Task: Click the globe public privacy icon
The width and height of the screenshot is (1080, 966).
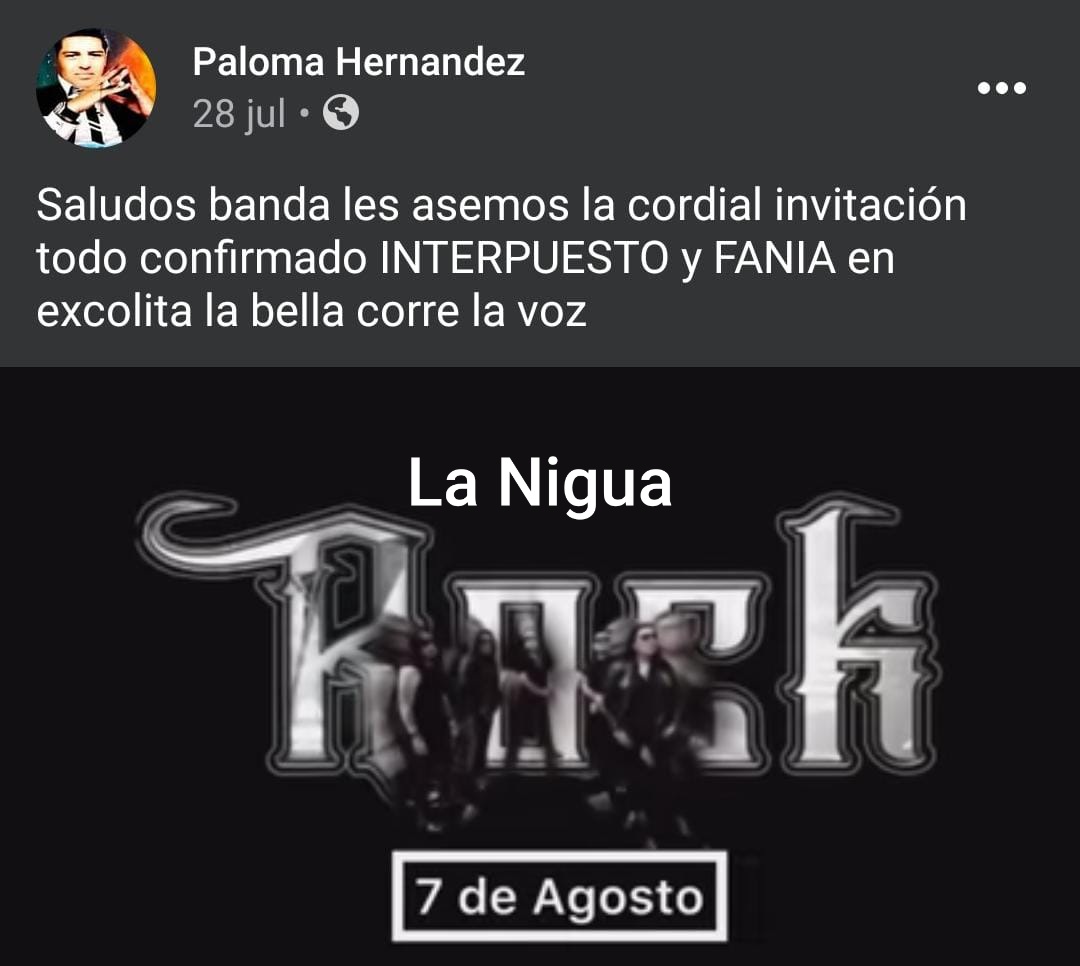Action: click(341, 113)
